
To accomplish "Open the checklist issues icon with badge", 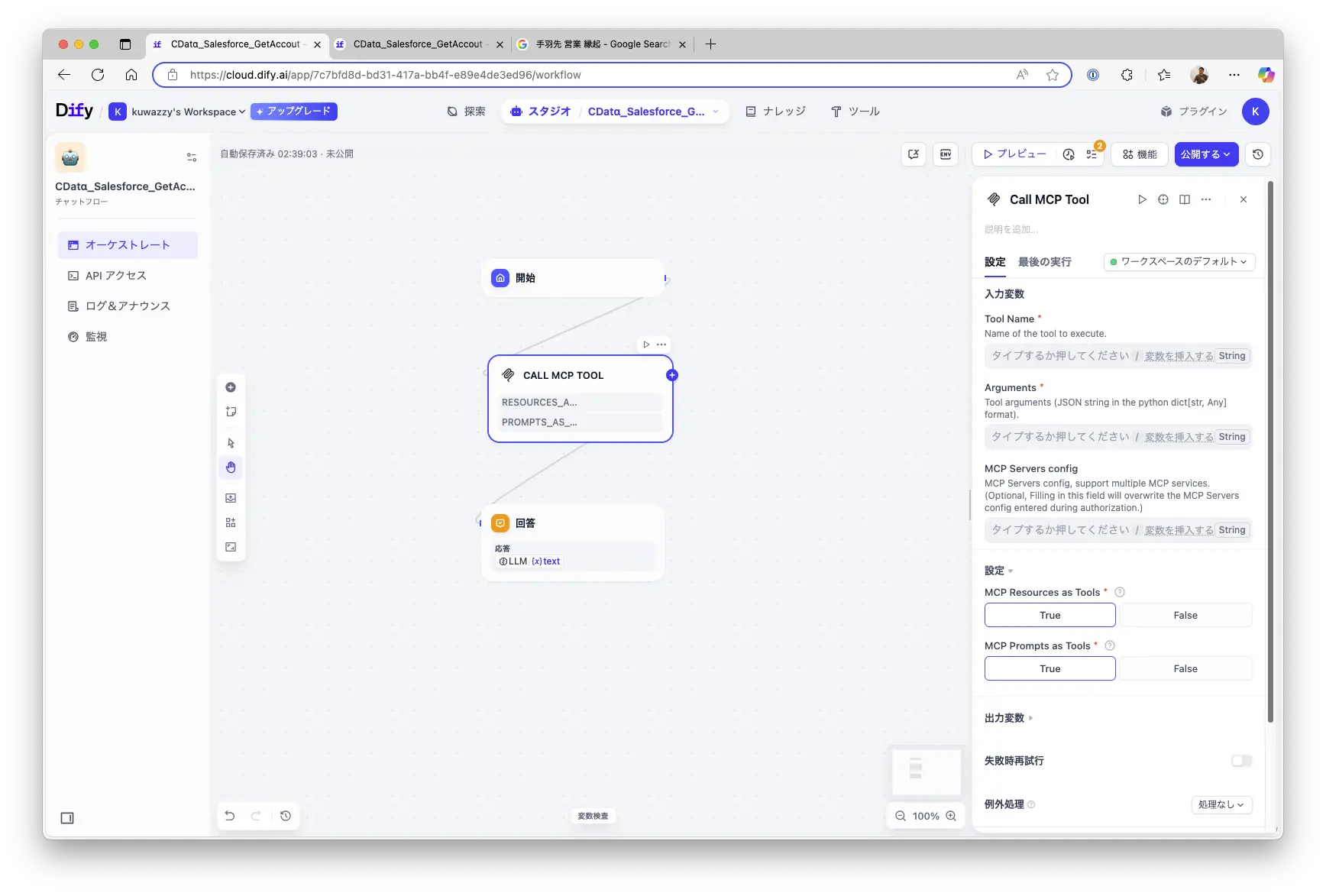I will [x=1092, y=154].
